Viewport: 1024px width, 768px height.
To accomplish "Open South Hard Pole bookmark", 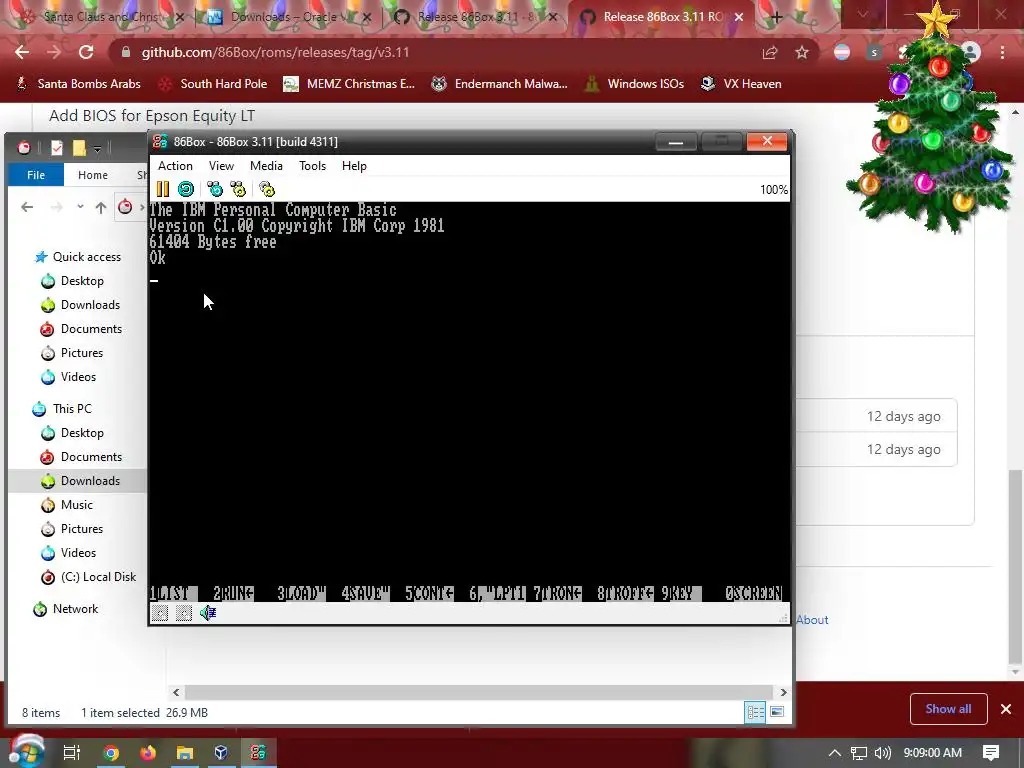I will click(213, 84).
